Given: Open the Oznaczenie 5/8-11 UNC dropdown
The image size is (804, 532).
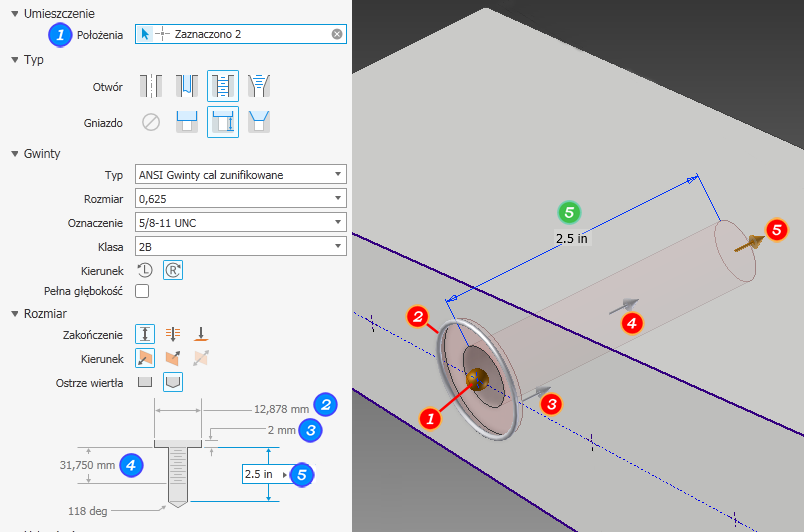Looking at the screenshot, I should tap(240, 222).
